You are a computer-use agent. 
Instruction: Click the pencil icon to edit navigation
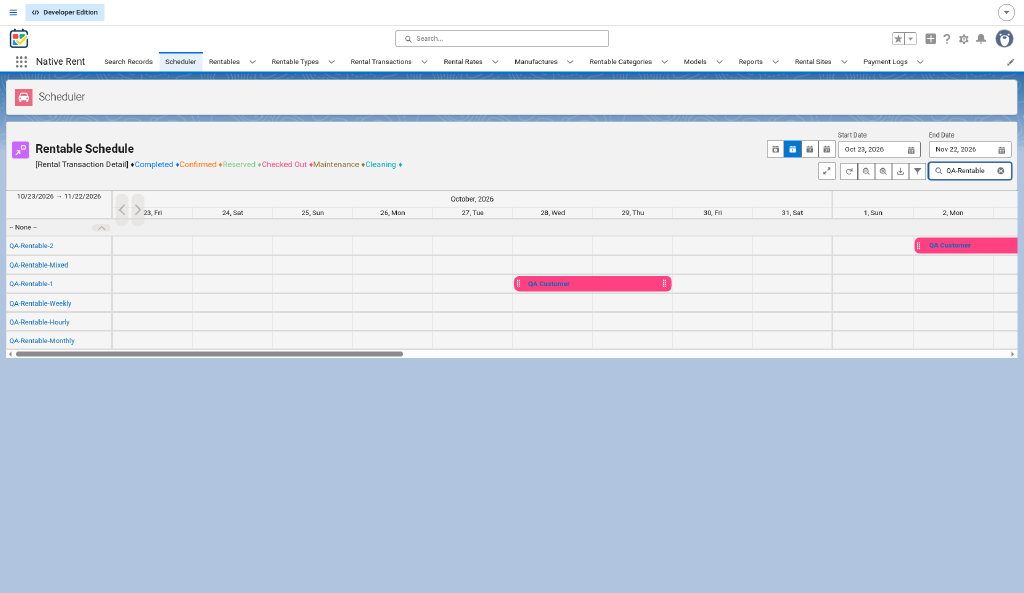(1010, 62)
